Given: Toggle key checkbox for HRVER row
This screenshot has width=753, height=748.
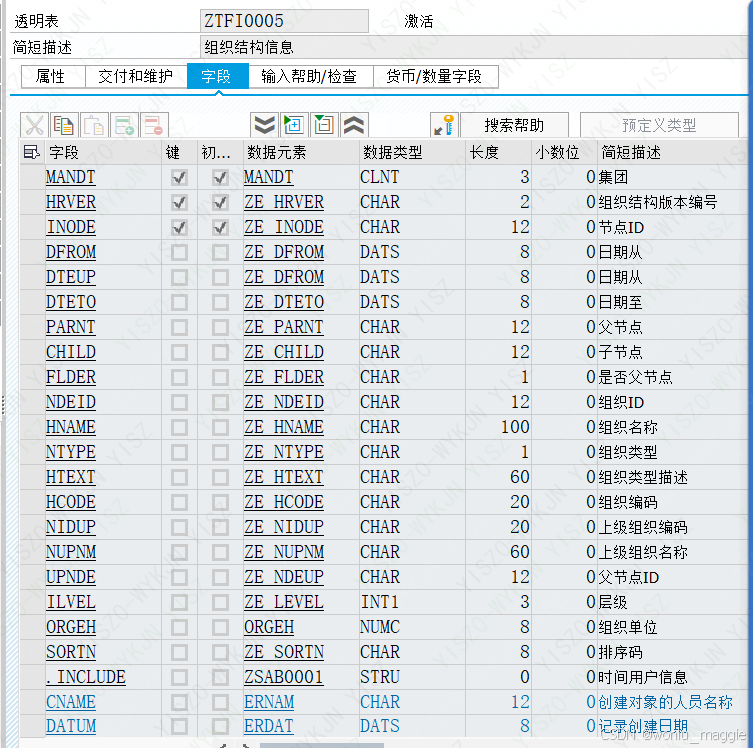Looking at the screenshot, I should 179,203.
